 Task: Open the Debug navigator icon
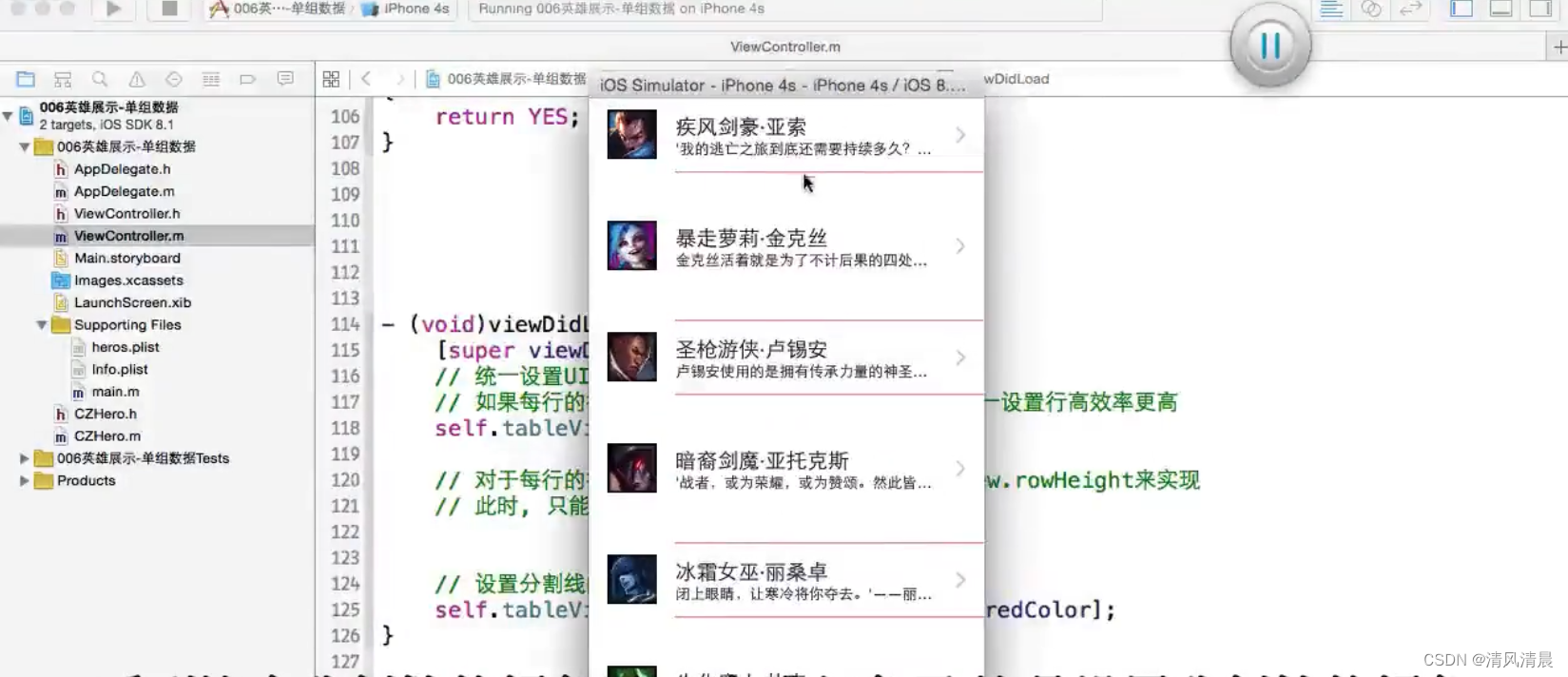point(211,79)
